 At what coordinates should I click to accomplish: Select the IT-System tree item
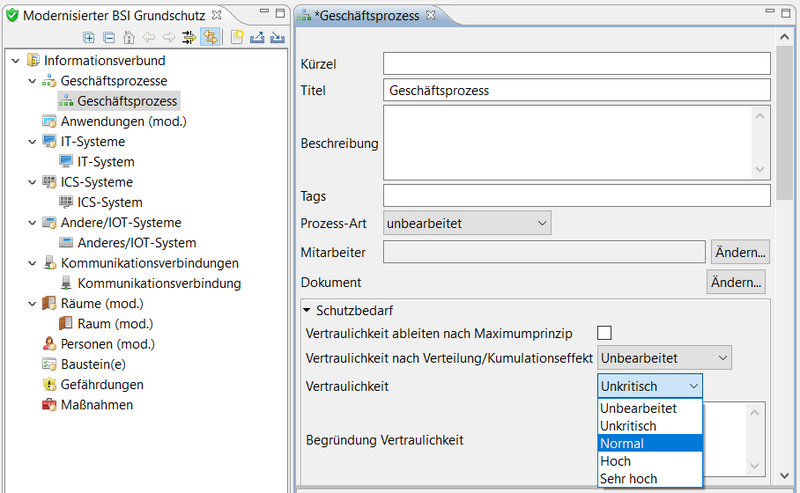tap(106, 162)
